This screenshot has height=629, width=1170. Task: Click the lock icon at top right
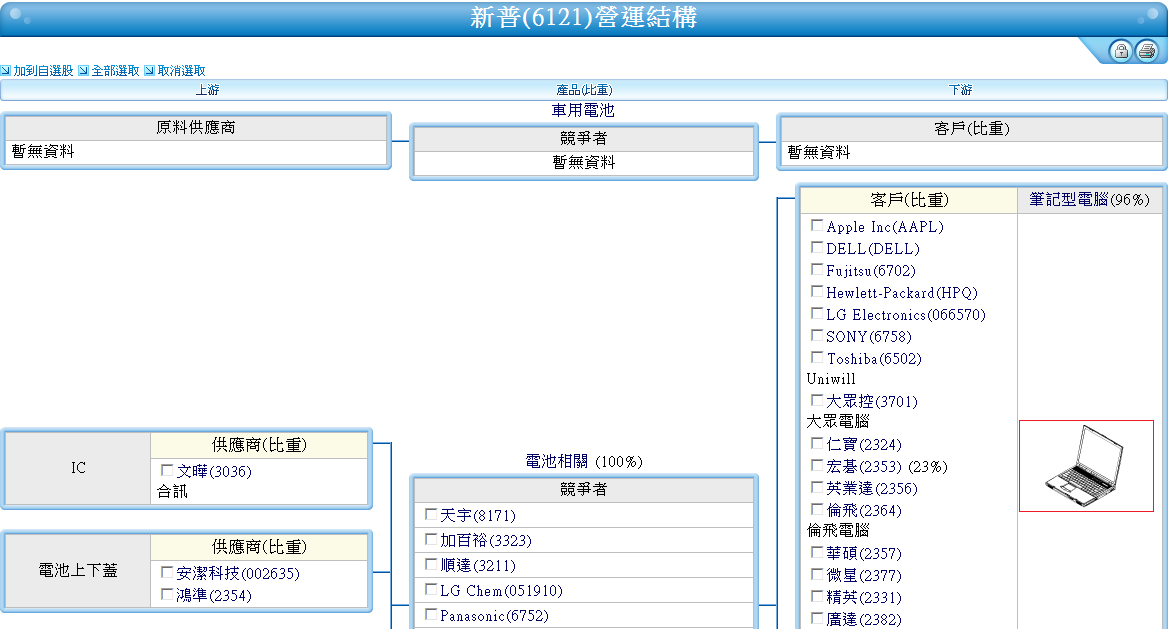click(x=1120, y=51)
